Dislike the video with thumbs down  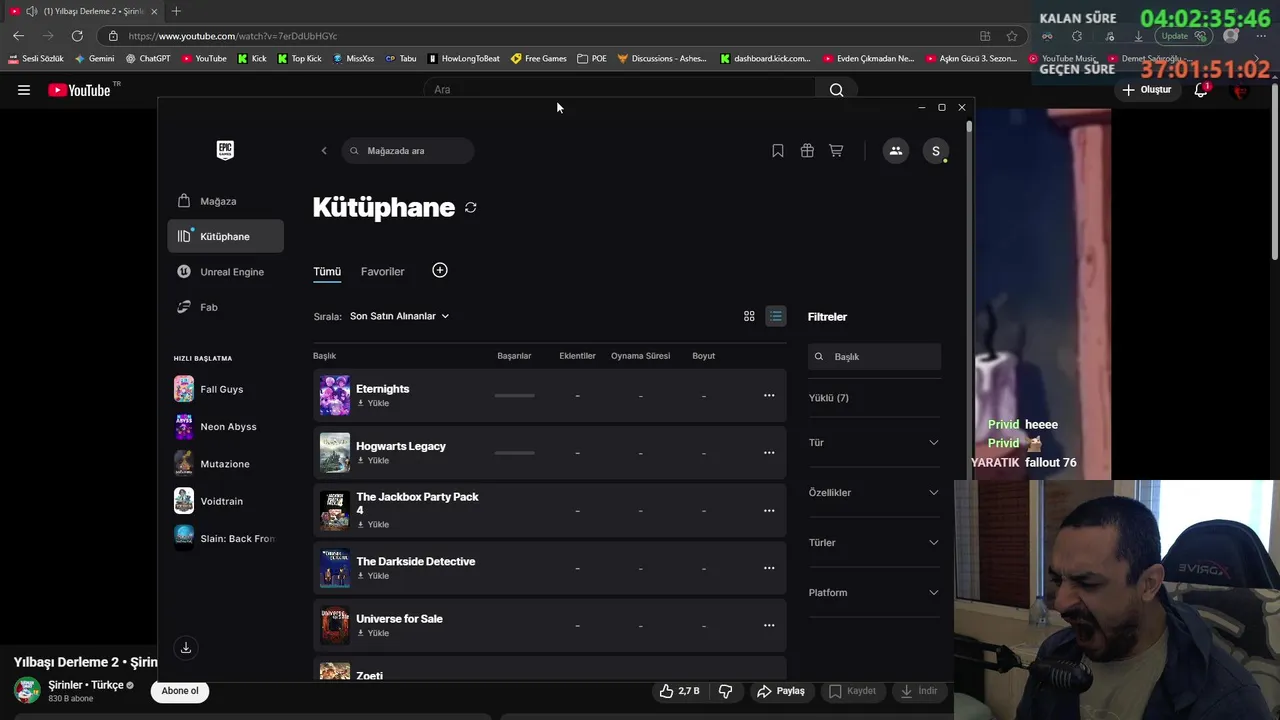726,691
